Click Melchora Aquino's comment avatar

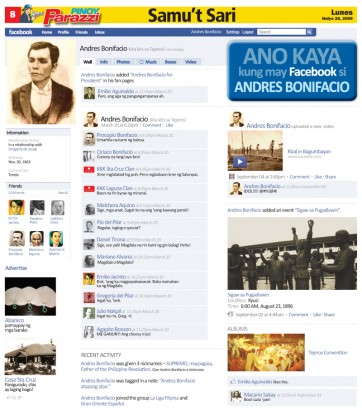(89, 209)
